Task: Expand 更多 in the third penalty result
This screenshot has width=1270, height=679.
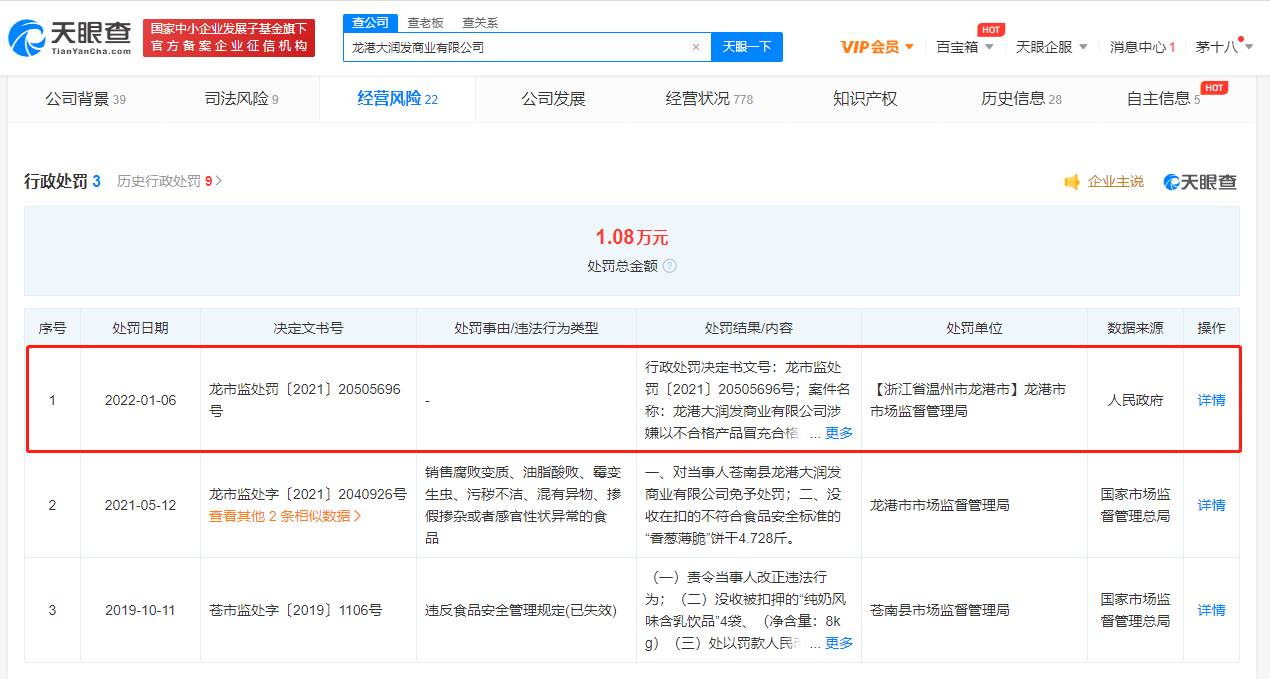Action: 839,643
